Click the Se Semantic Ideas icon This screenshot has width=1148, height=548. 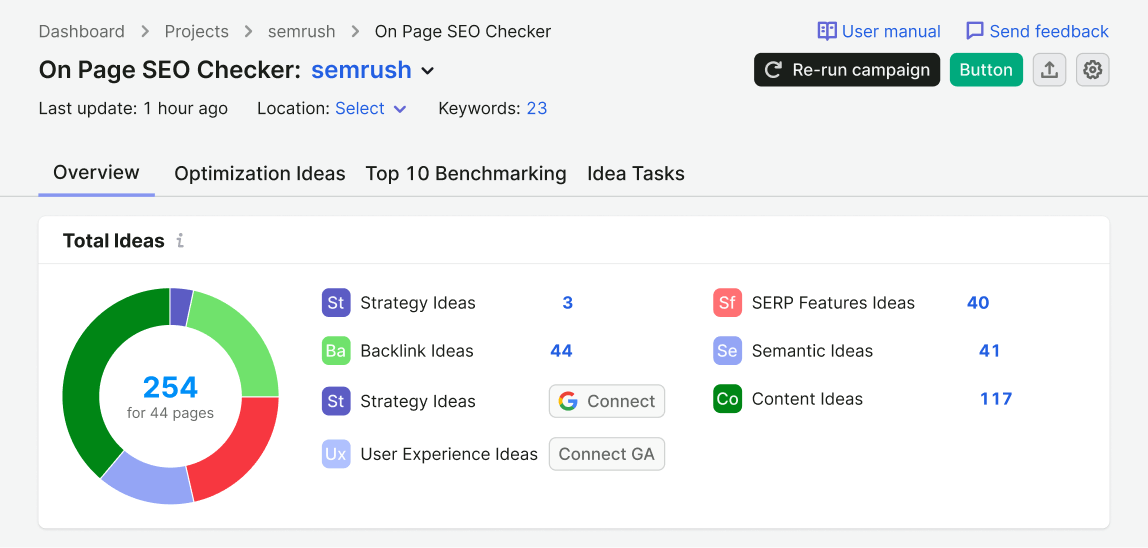(727, 351)
